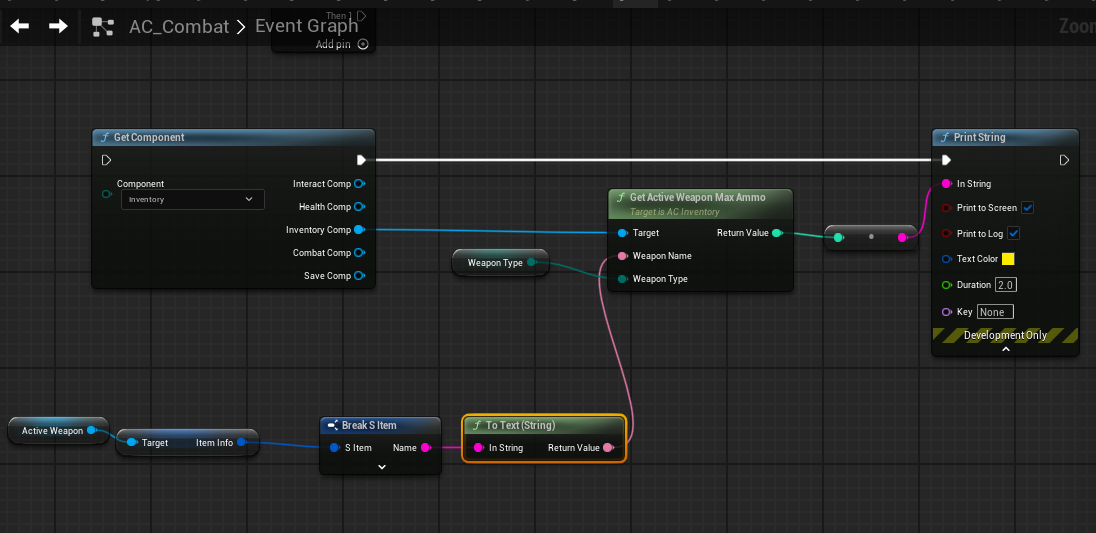The height and width of the screenshot is (533, 1096).
Task: Click the blueprint graph icon beside AC_Combat
Action: [x=103, y=27]
